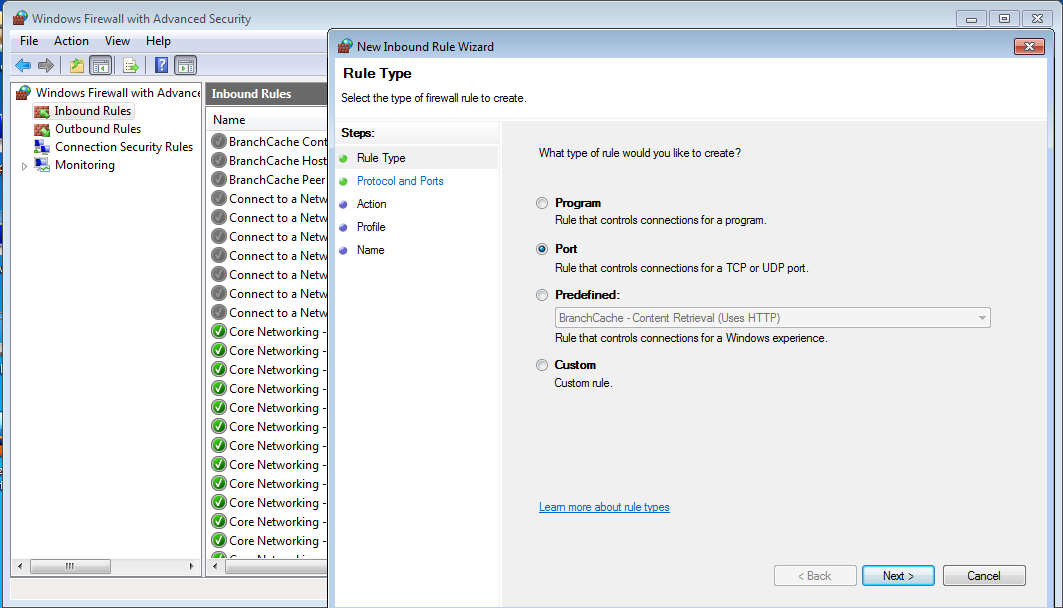Select the Program rule type option

click(542, 203)
